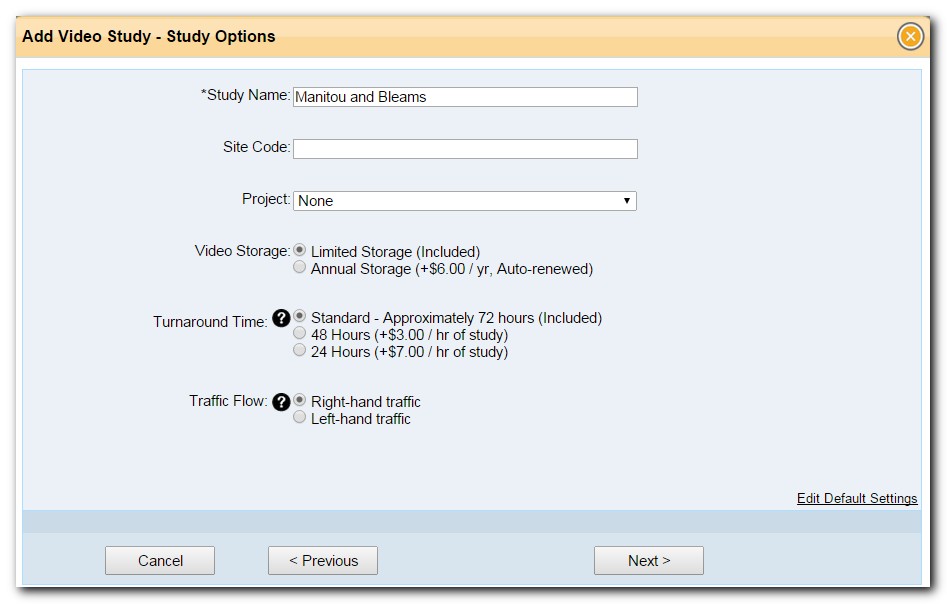The image size is (947, 604).
Task: Open Edit Default Settings
Action: [x=856, y=498]
